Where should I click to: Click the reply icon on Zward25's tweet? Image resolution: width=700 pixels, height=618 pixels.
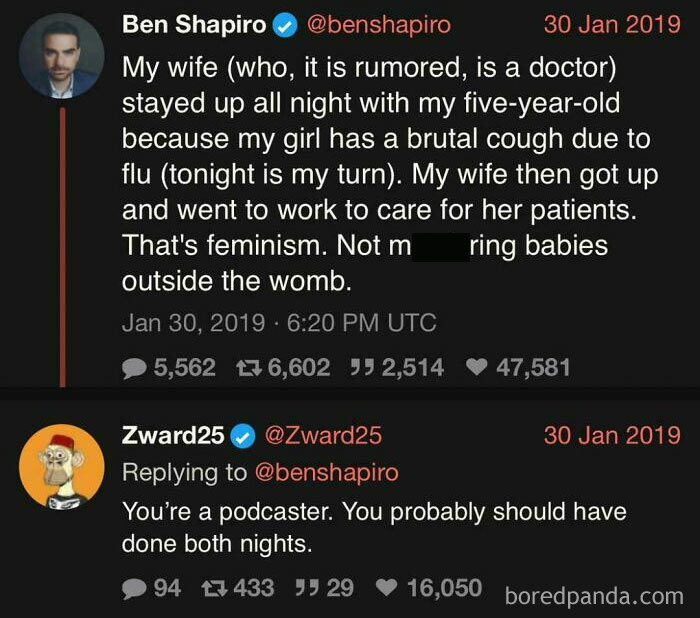[x=134, y=589]
